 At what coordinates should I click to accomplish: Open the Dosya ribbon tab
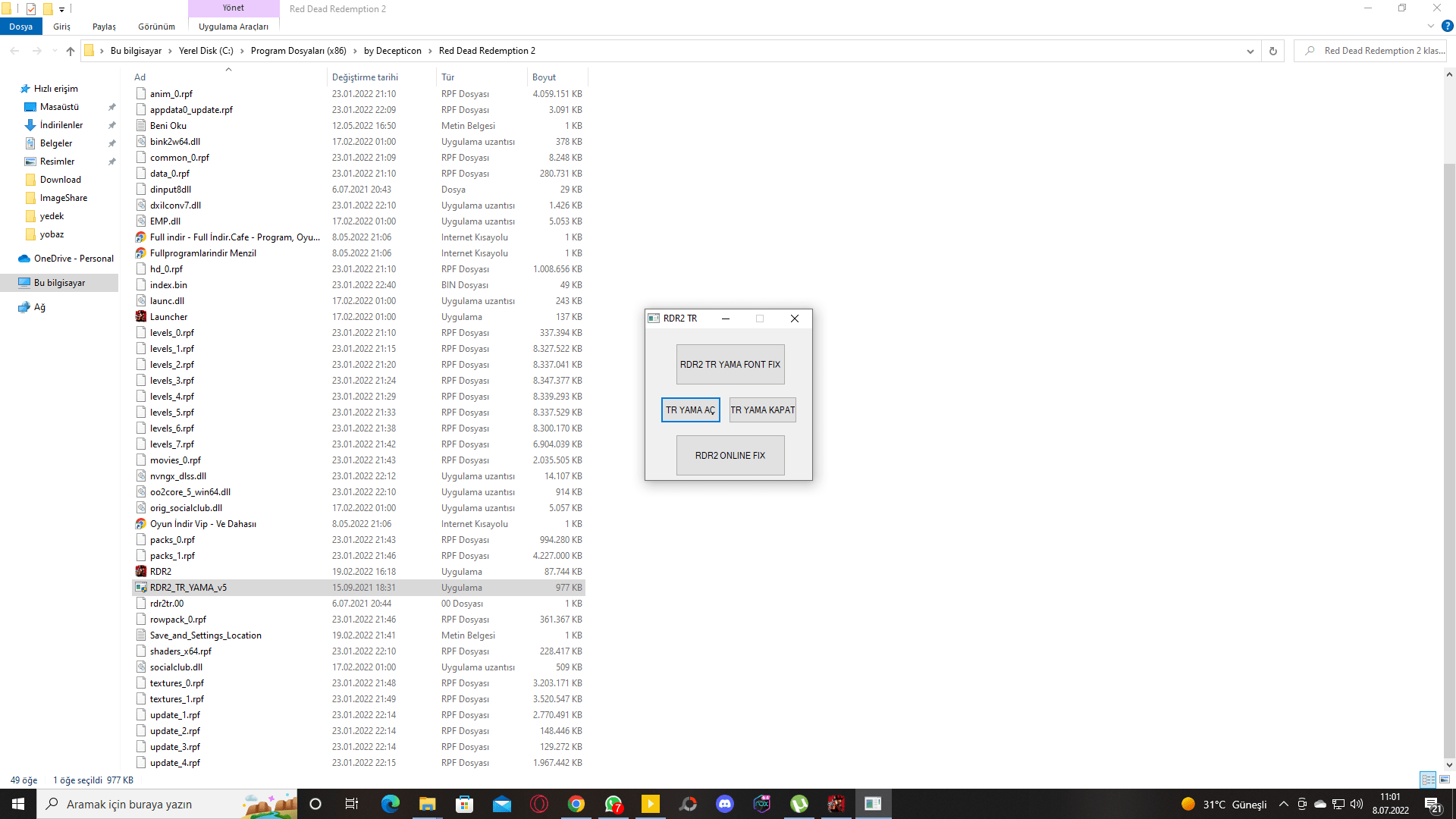(21, 27)
